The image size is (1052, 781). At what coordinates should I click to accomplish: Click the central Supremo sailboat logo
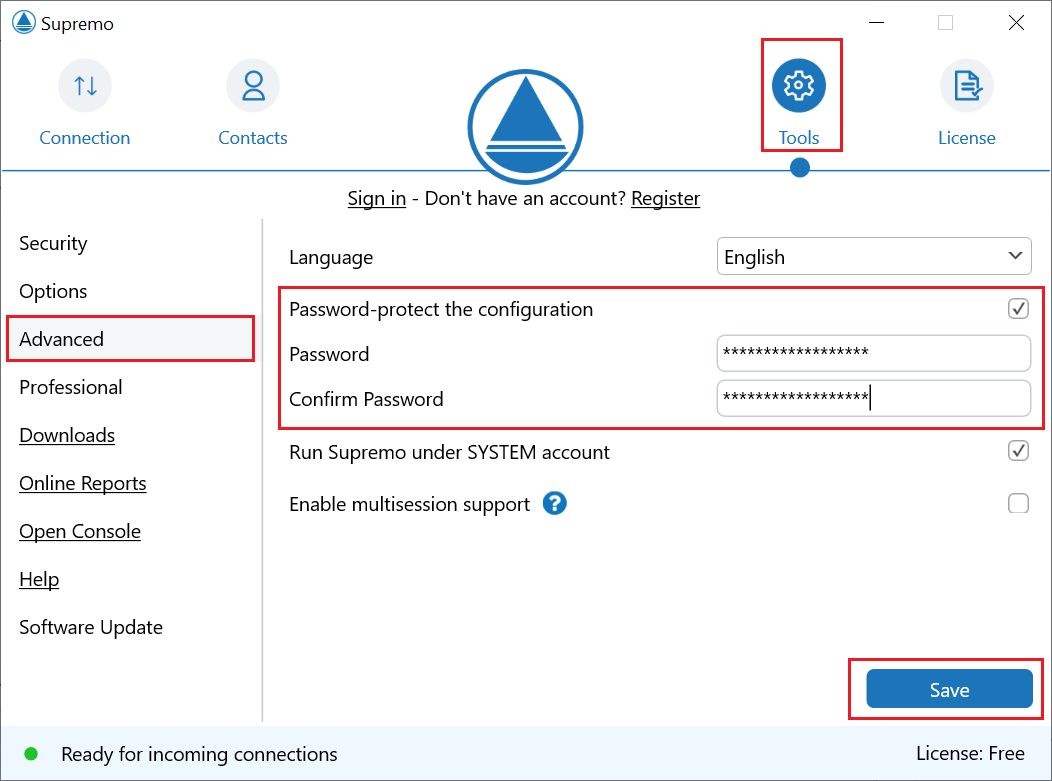[525, 126]
